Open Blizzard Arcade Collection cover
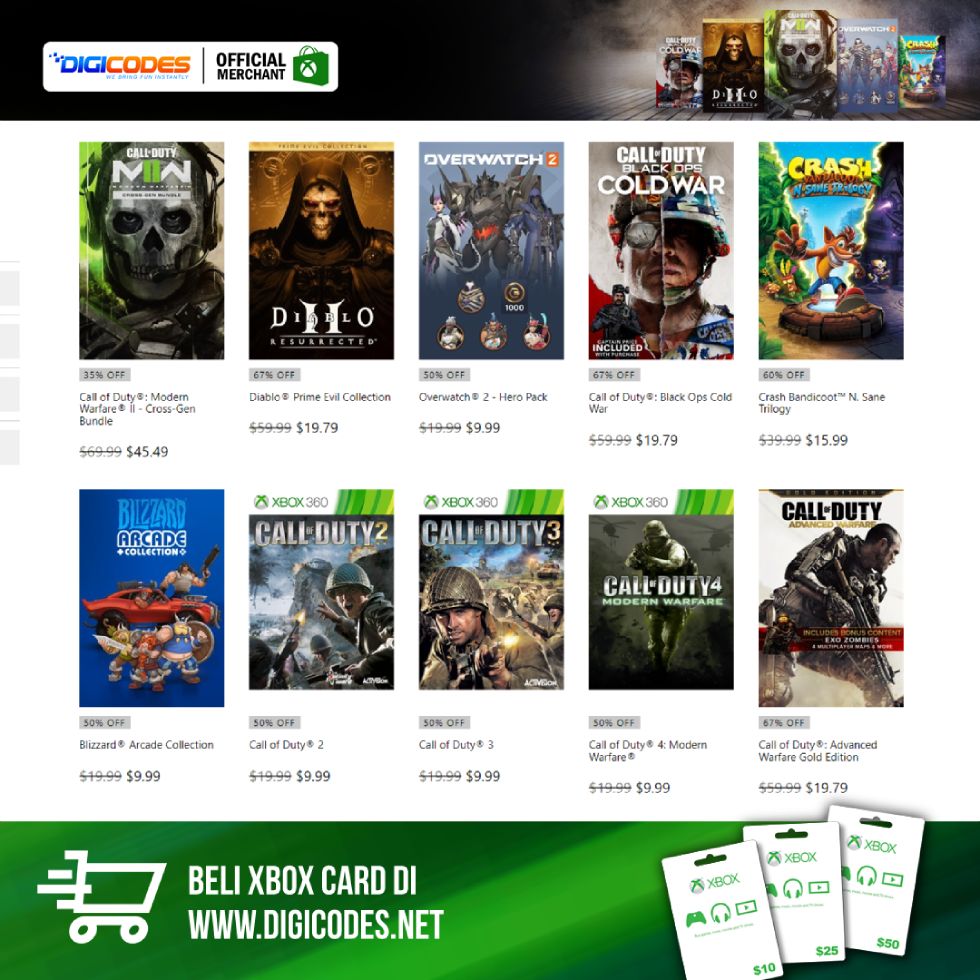 point(151,598)
